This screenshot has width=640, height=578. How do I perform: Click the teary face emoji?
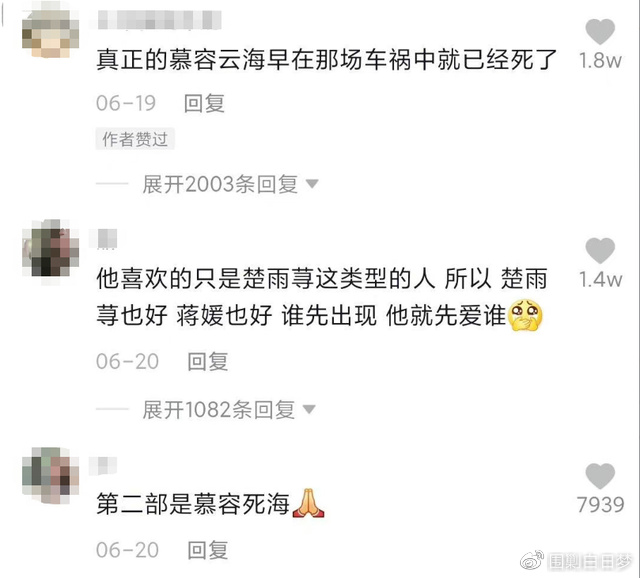525,316
